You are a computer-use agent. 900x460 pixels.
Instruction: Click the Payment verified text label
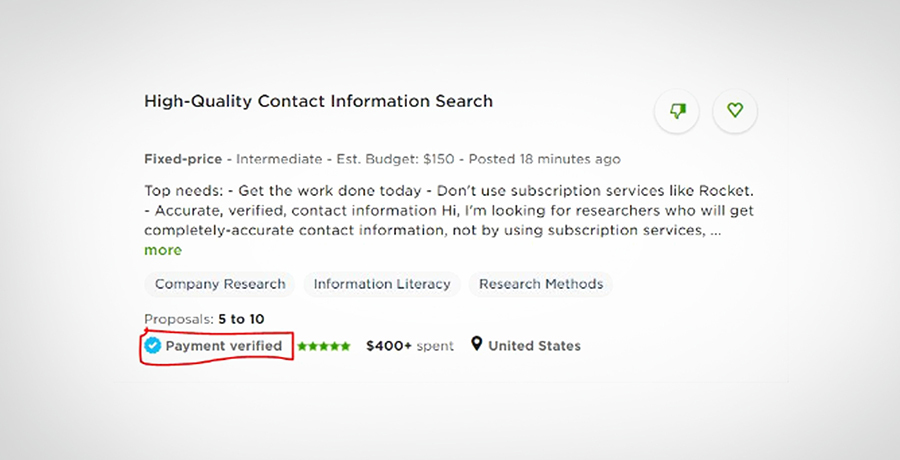click(224, 346)
